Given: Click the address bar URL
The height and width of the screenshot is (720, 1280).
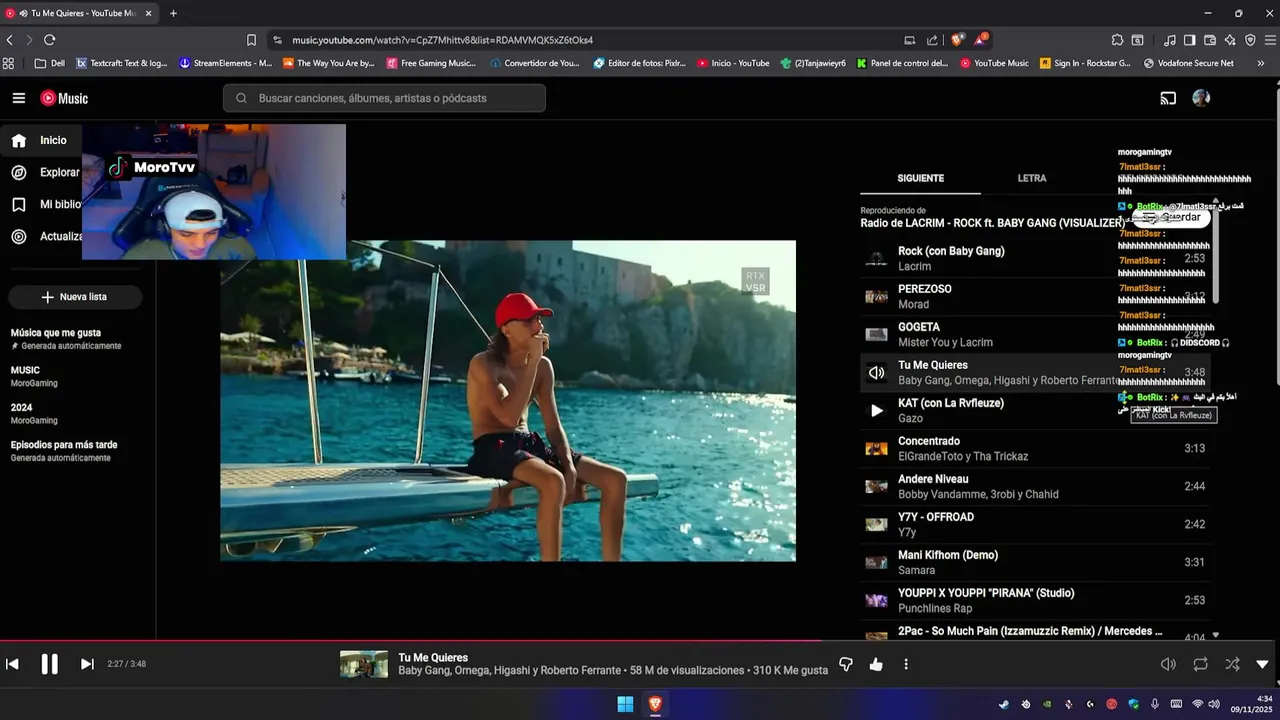Looking at the screenshot, I should [x=442, y=40].
